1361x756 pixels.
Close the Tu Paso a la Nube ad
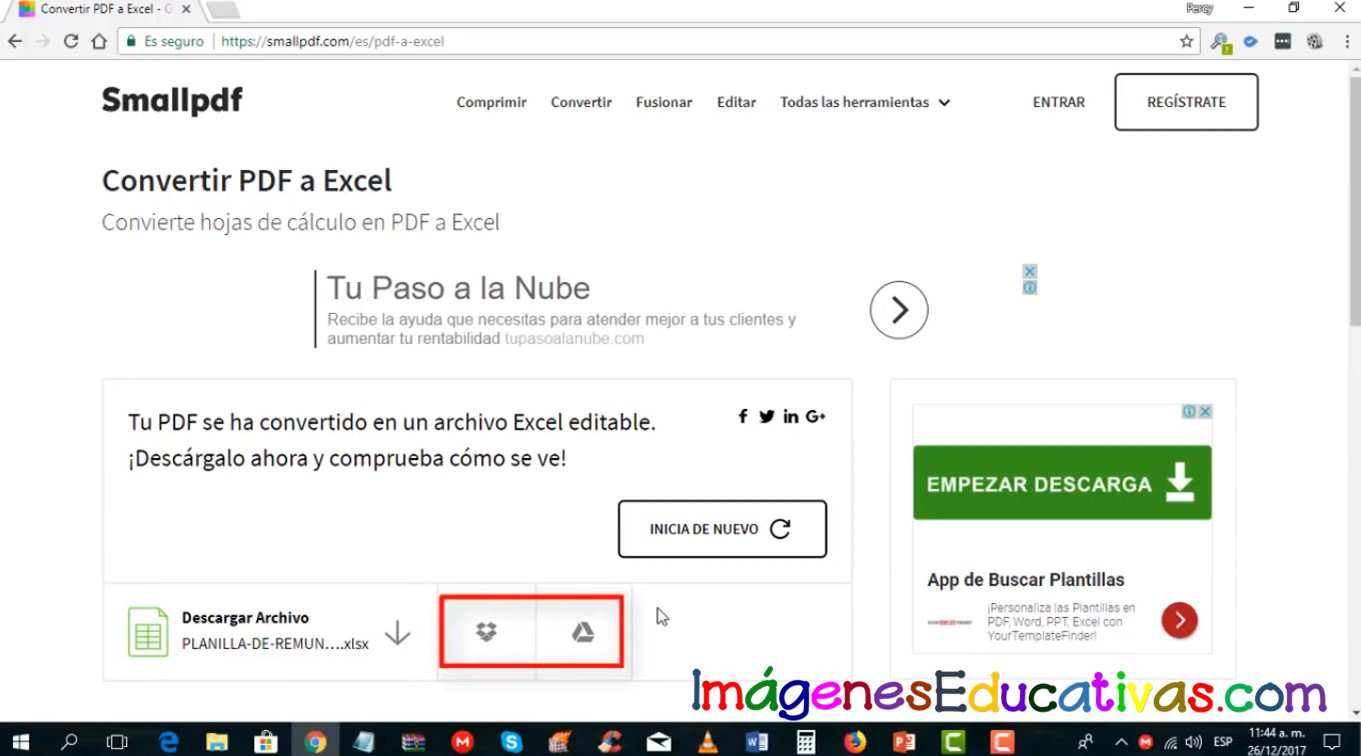(1029, 271)
